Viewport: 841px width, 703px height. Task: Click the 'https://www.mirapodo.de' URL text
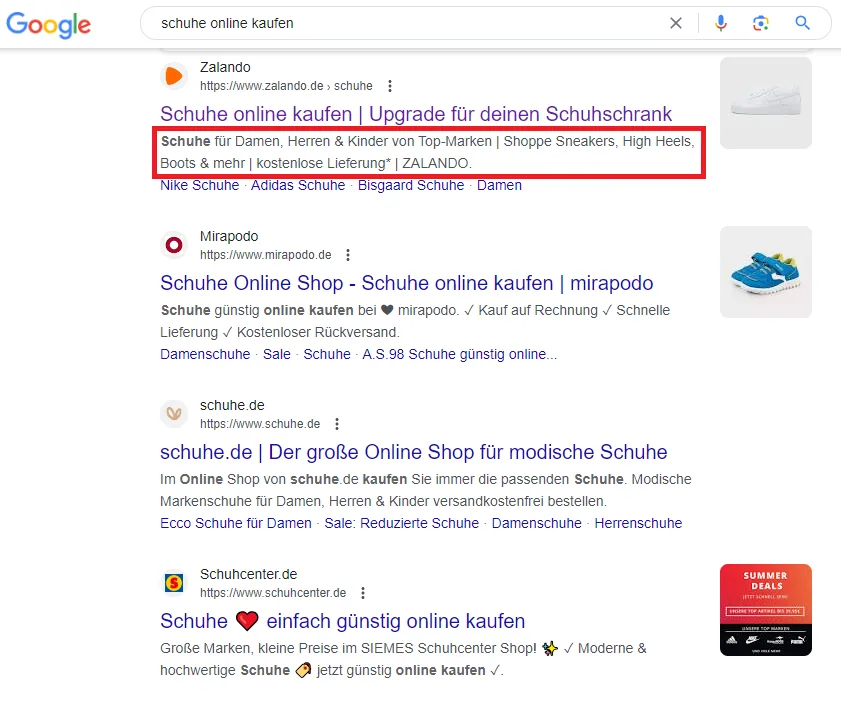coord(265,255)
